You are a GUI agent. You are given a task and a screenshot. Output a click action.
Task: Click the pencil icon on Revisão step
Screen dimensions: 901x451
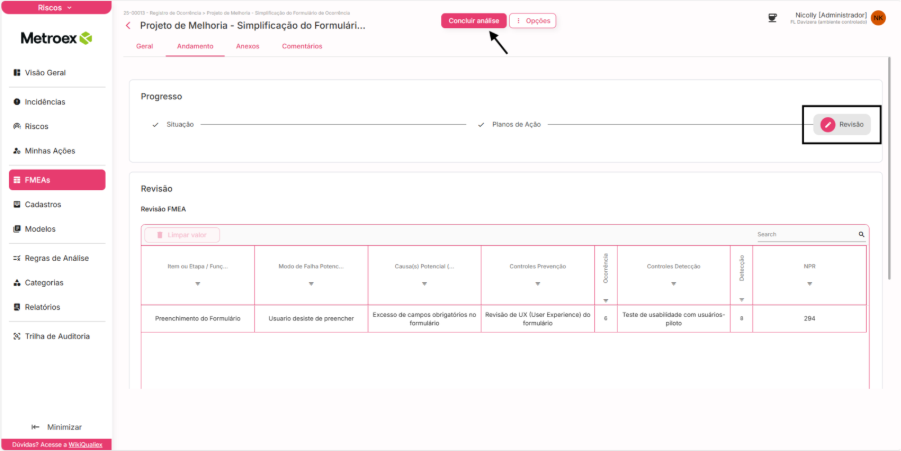click(827, 124)
